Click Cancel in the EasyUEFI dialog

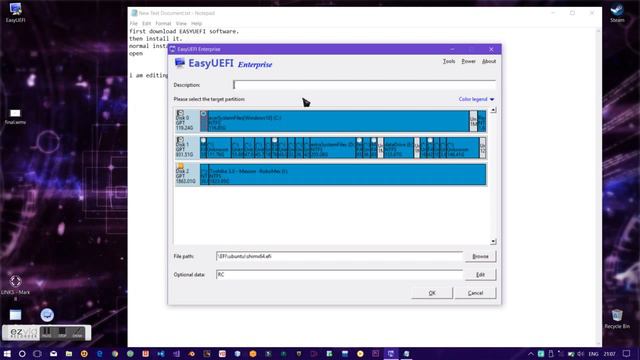tap(475, 293)
